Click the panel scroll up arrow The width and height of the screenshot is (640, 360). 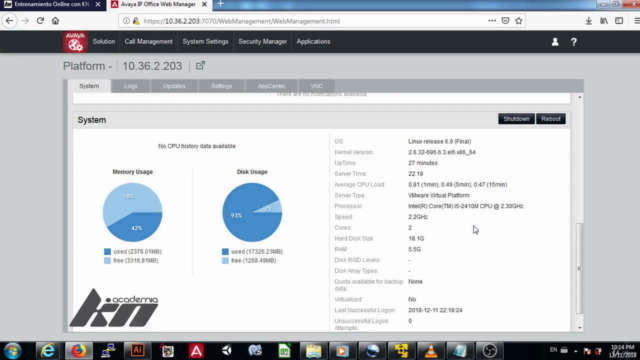tap(580, 97)
